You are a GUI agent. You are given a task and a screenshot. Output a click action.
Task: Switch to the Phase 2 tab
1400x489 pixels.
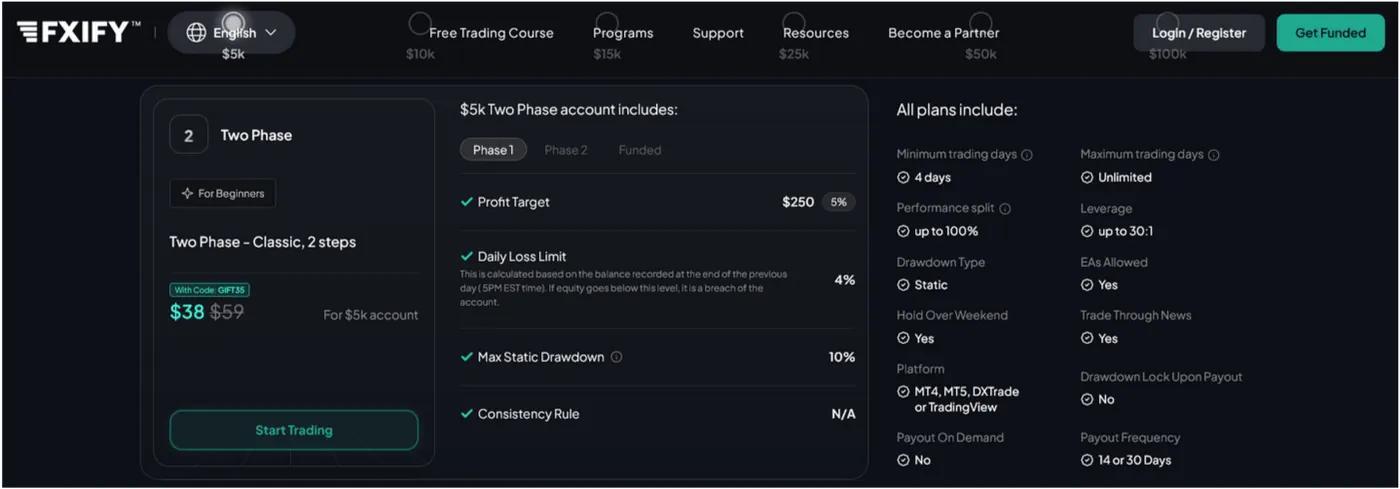click(x=566, y=150)
